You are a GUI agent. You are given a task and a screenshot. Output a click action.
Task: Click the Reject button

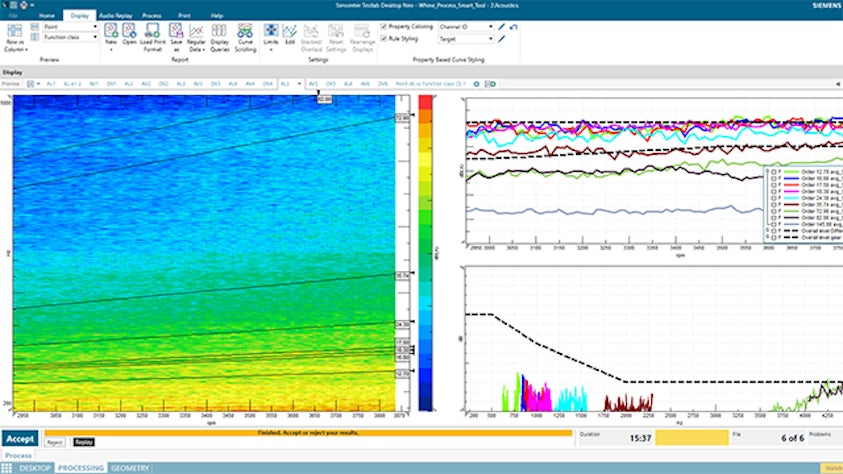(x=55, y=441)
